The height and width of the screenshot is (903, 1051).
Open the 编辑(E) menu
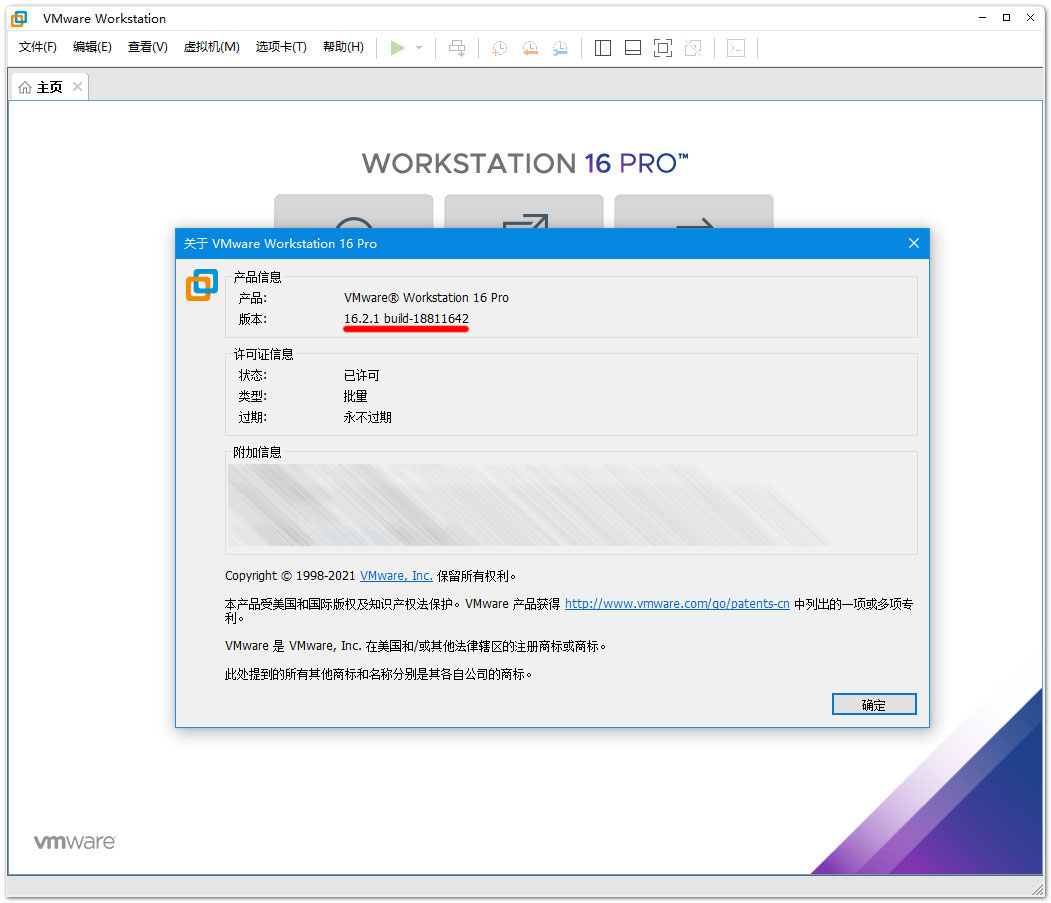[x=92, y=47]
